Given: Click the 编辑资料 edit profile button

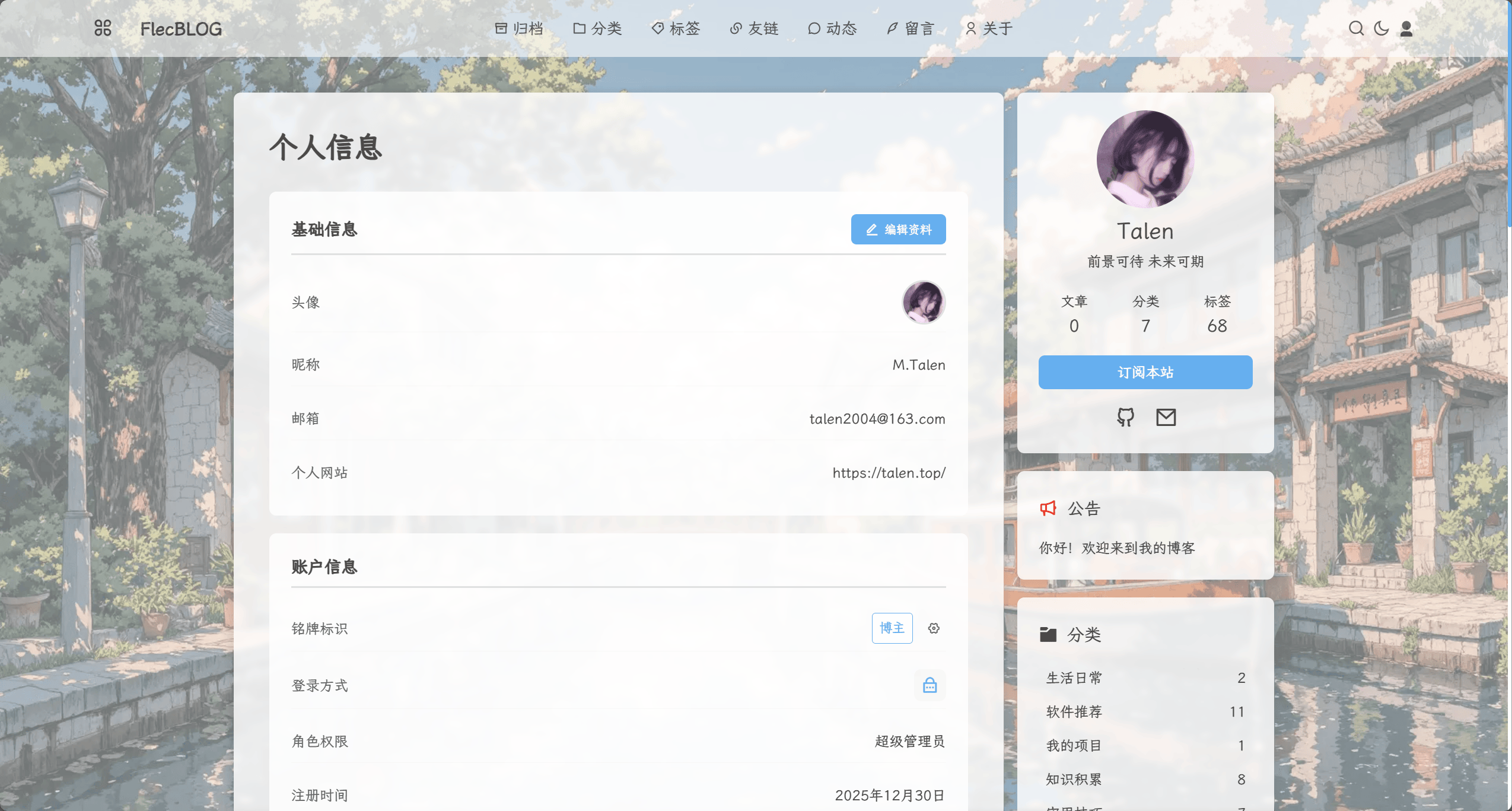Looking at the screenshot, I should coord(898,229).
